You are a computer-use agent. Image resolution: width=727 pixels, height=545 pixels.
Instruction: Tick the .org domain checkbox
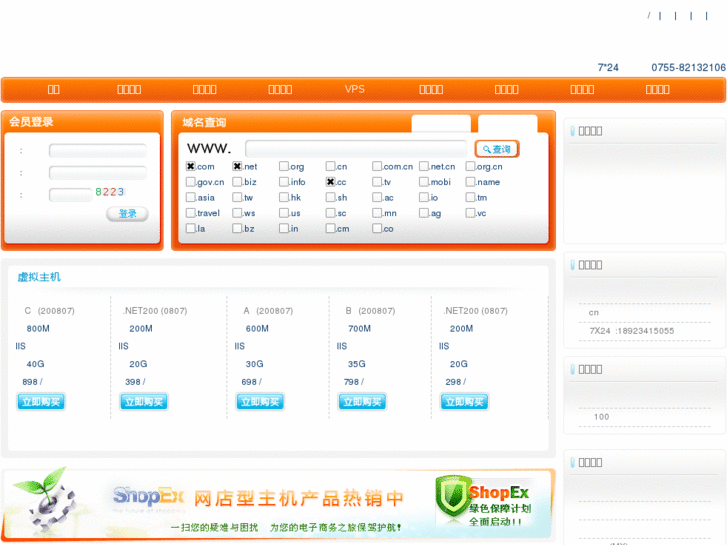click(x=284, y=166)
